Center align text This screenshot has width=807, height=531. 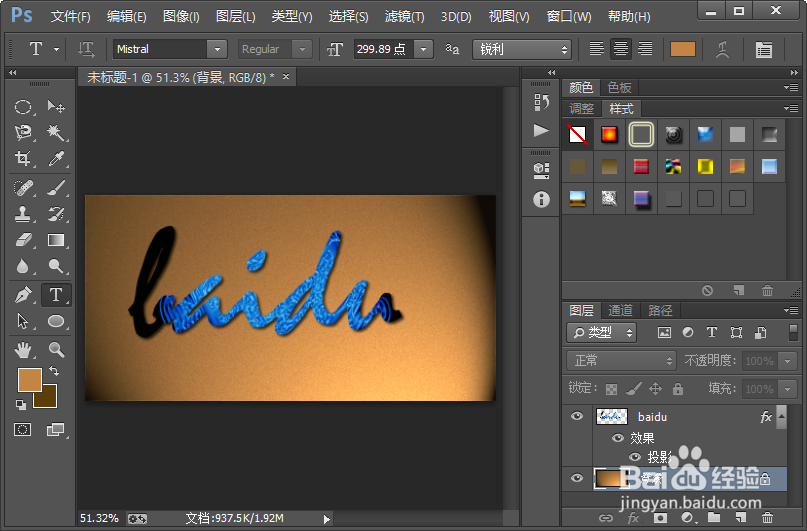[x=621, y=49]
